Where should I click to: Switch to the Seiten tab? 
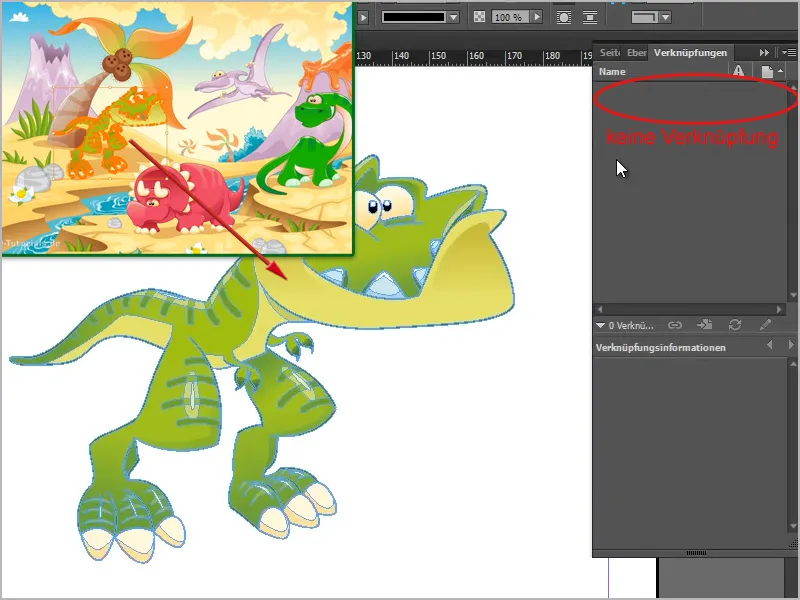pyautogui.click(x=609, y=53)
